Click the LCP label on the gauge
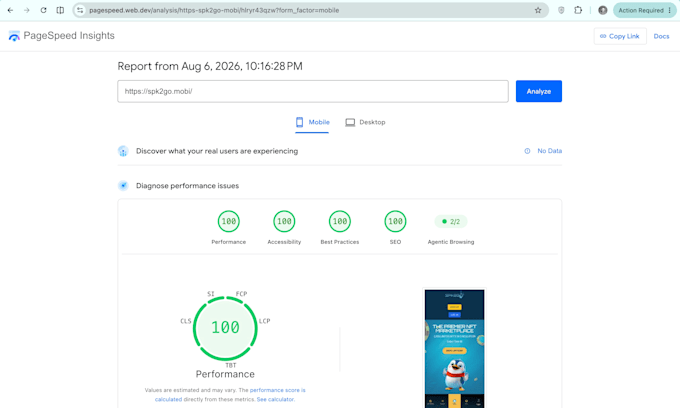680x408 pixels. point(265,321)
